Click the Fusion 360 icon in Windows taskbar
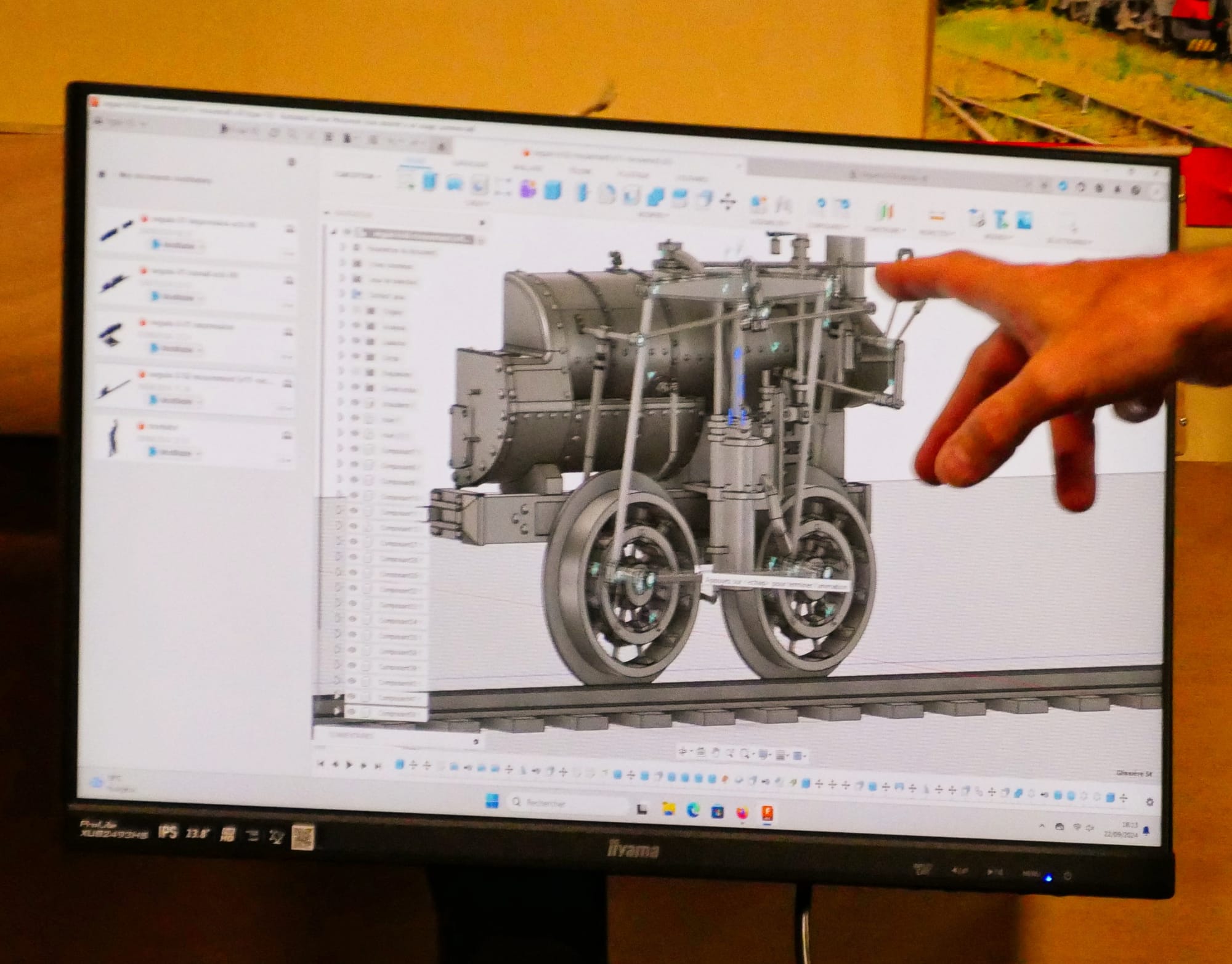1232x964 pixels. pyautogui.click(x=767, y=813)
